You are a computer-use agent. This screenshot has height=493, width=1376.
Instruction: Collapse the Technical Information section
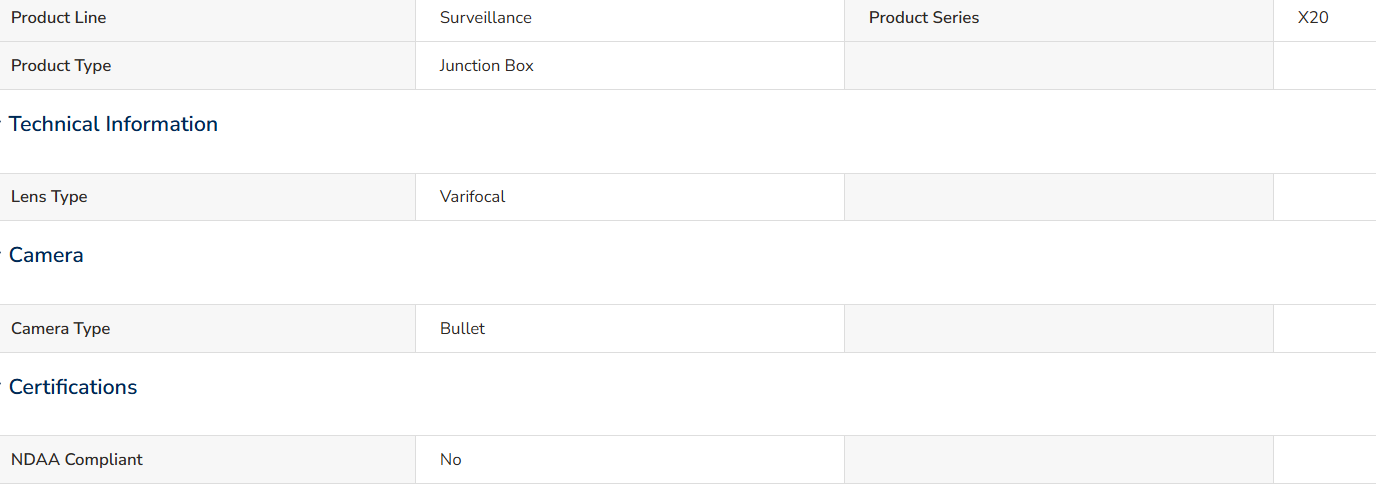(x=113, y=125)
